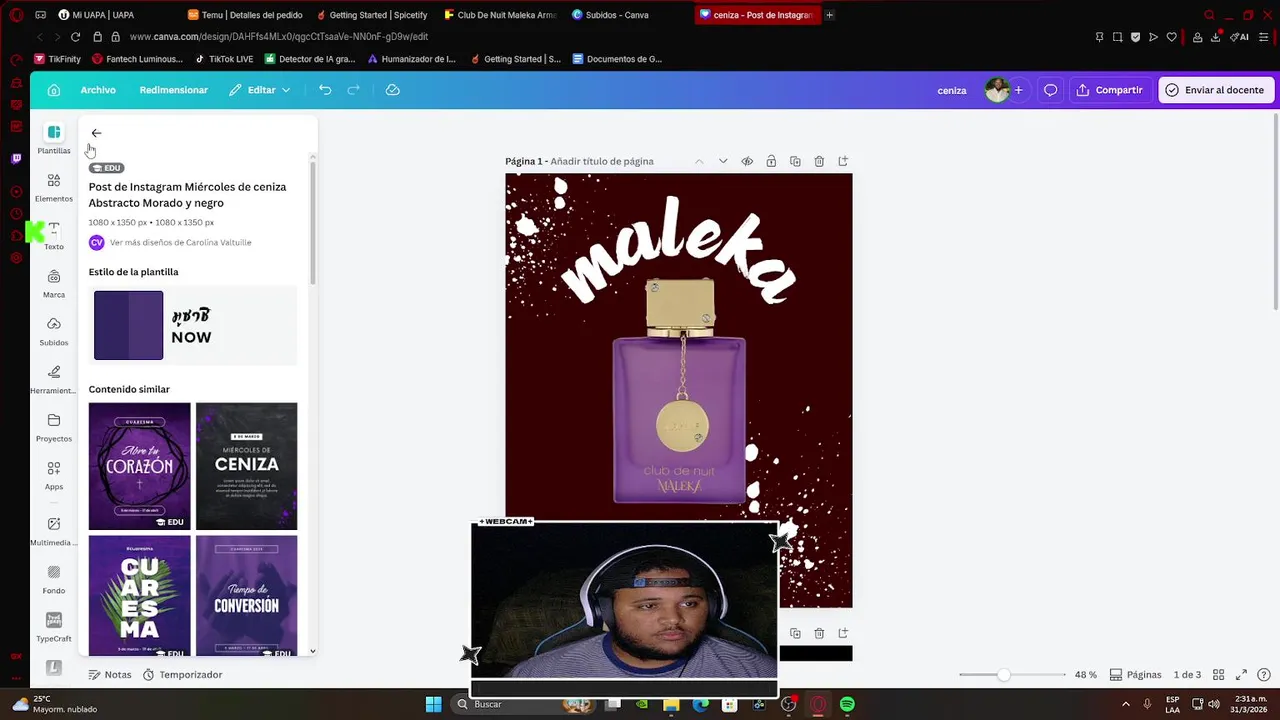The image size is (1280, 720).
Task: Open the Editar dropdown
Action: 259,90
